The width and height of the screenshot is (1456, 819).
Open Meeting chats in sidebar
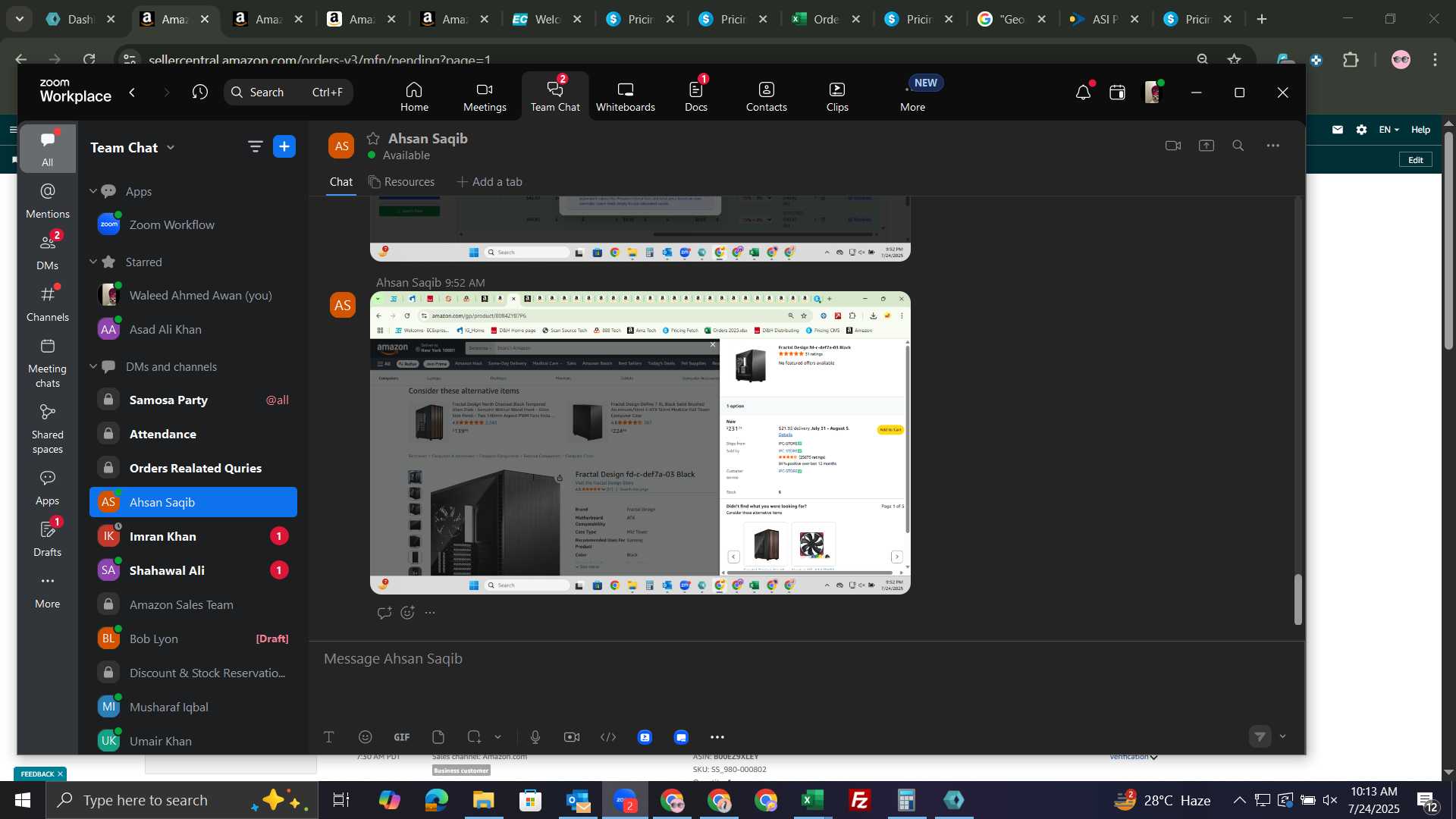(x=47, y=362)
